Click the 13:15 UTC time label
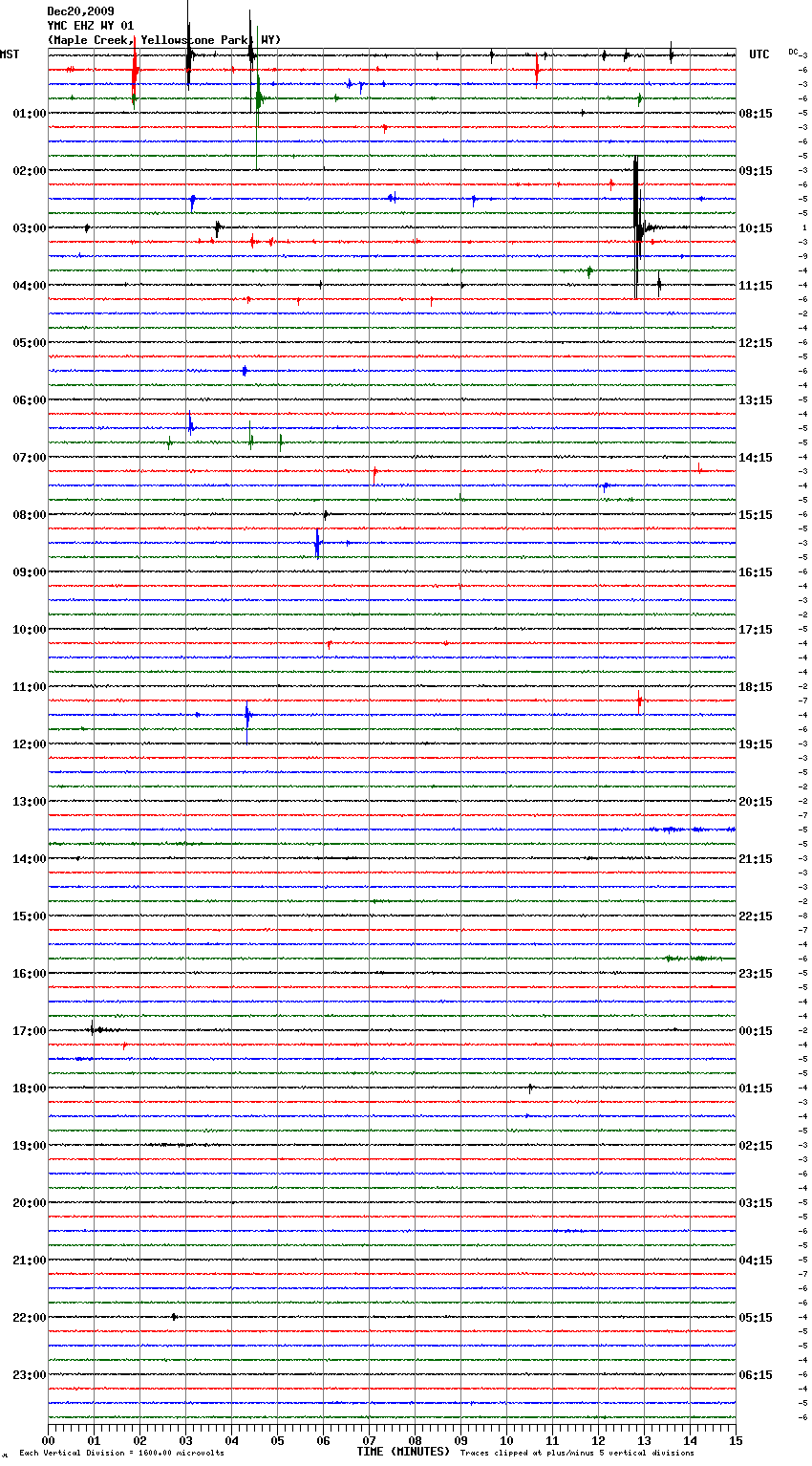 click(756, 400)
